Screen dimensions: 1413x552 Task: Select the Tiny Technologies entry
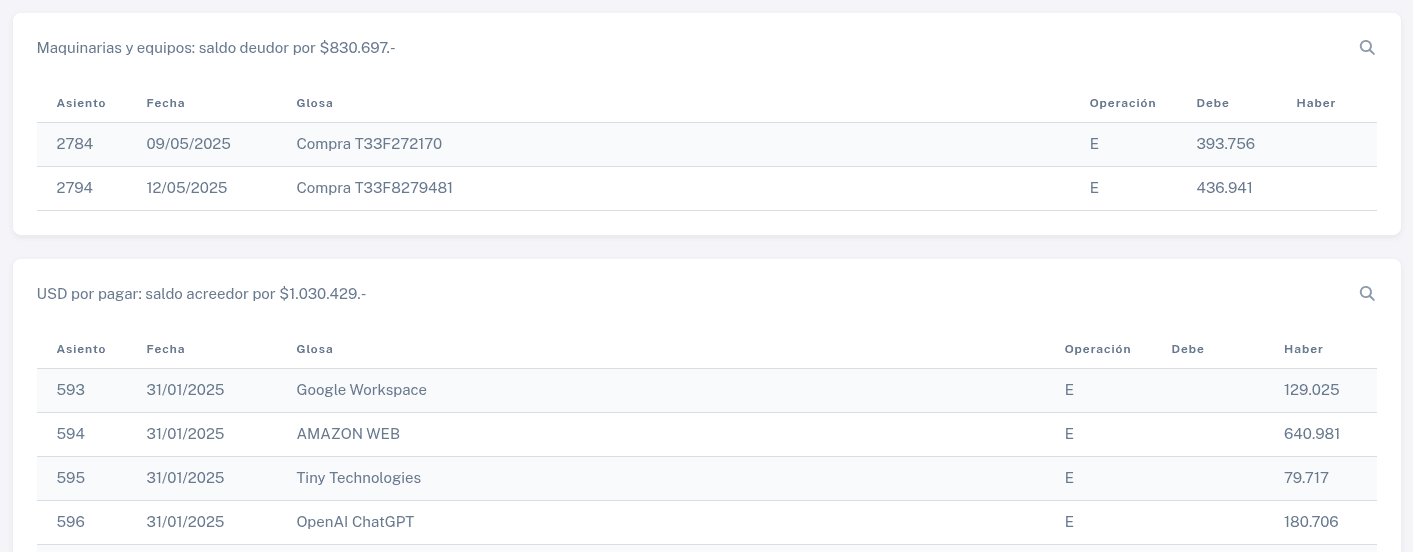(359, 478)
